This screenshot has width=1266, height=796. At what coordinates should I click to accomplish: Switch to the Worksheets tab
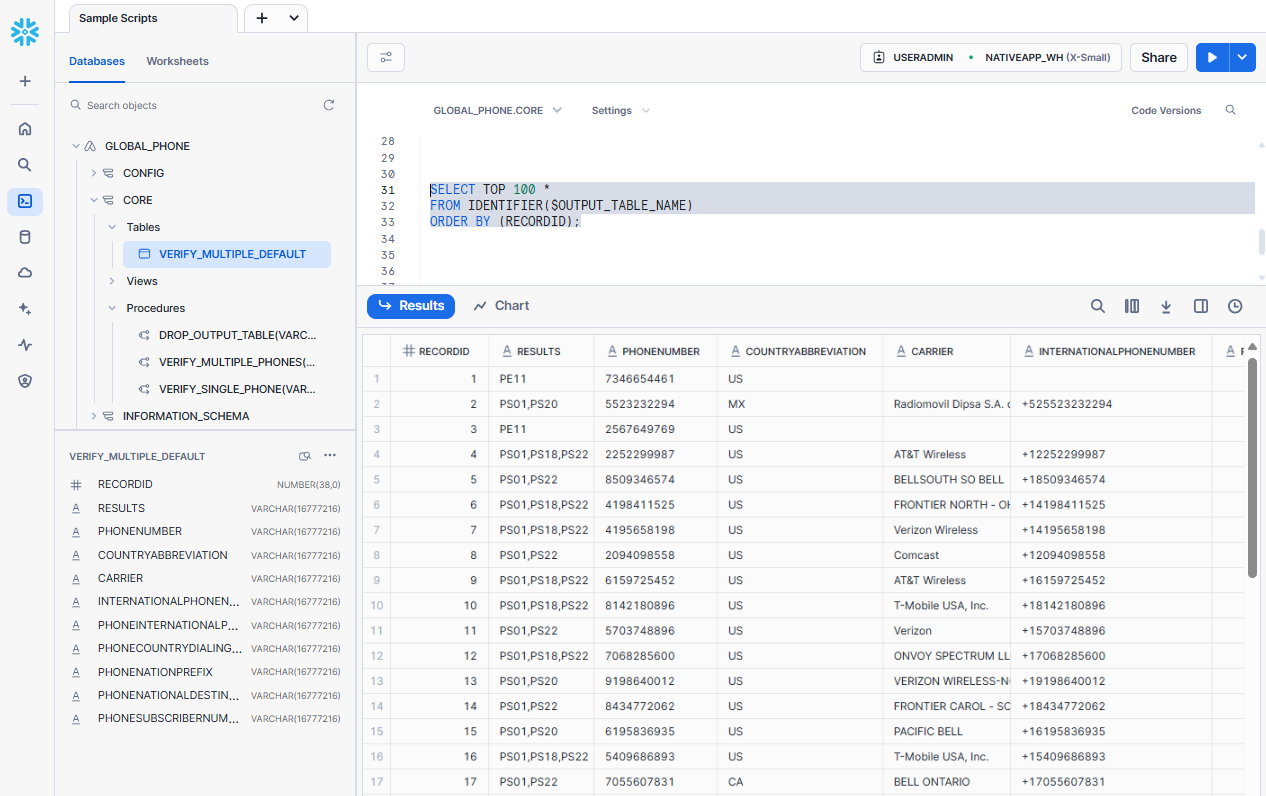(x=178, y=61)
